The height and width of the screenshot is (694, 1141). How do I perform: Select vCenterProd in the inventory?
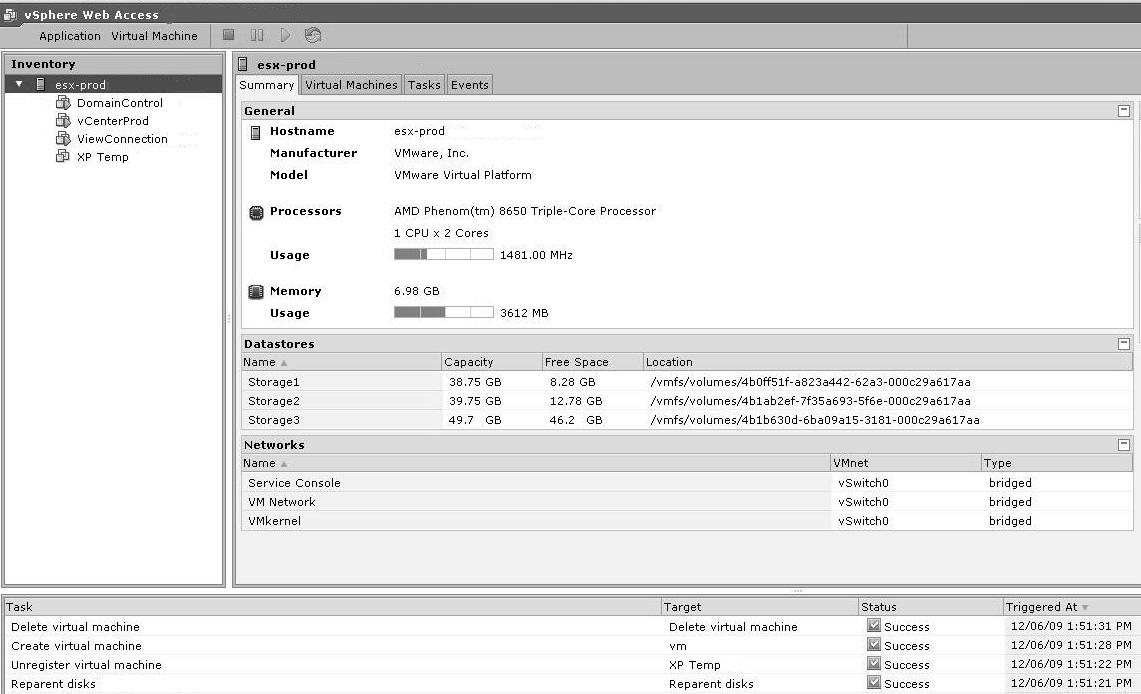pos(113,121)
